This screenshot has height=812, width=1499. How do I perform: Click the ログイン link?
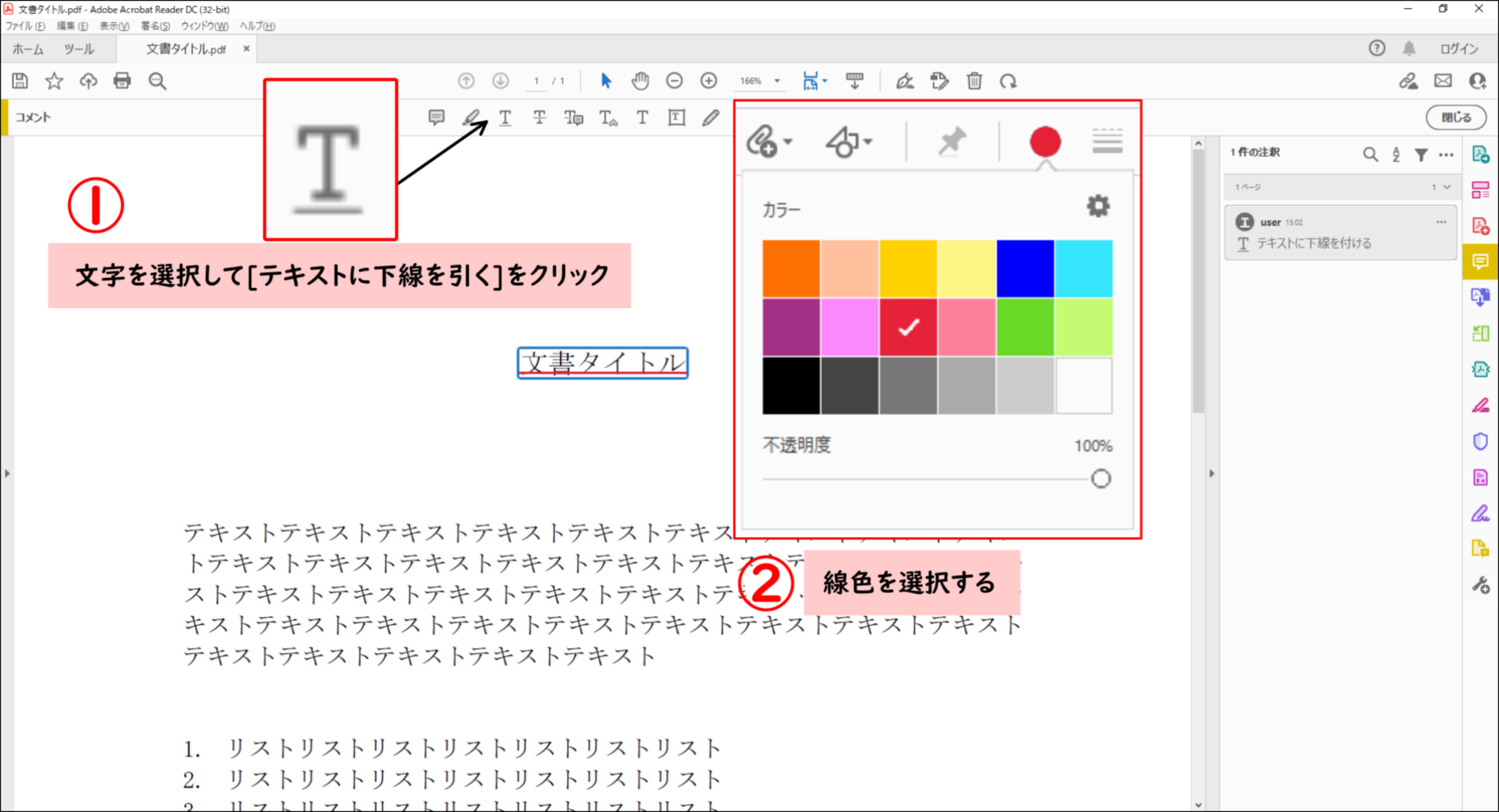[x=1459, y=49]
